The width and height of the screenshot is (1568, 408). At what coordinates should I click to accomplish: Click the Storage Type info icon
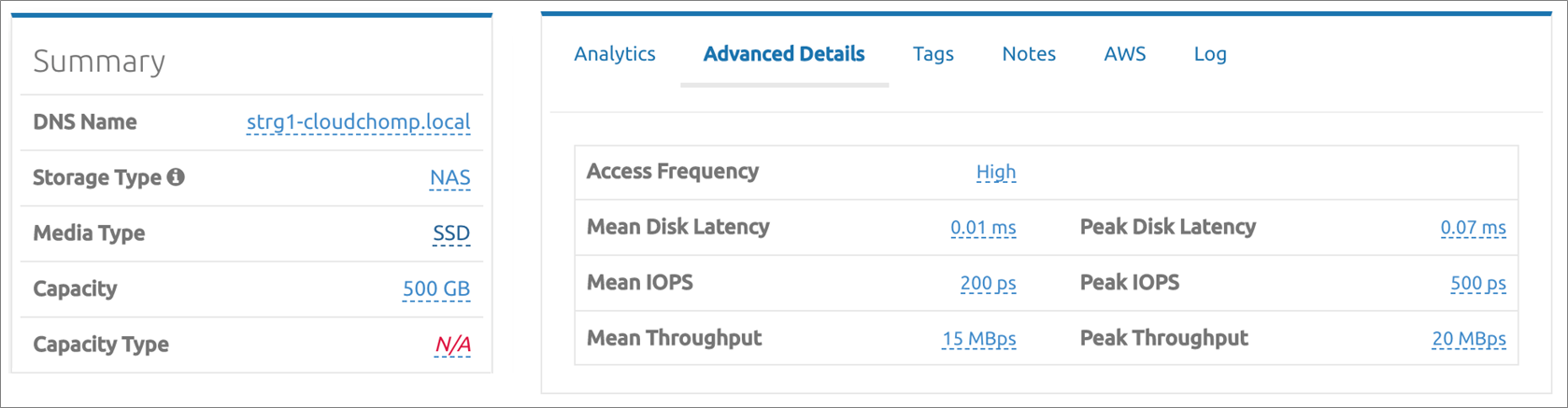176,177
